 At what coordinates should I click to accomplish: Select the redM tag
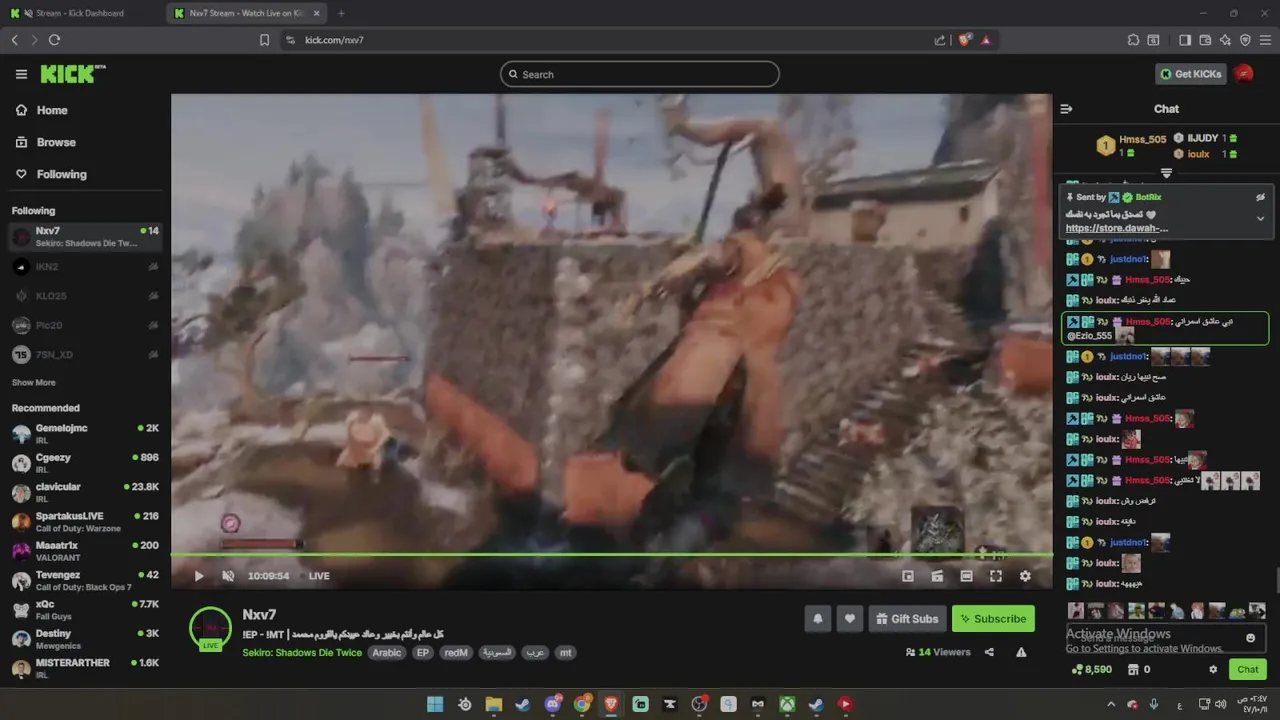[x=456, y=653]
